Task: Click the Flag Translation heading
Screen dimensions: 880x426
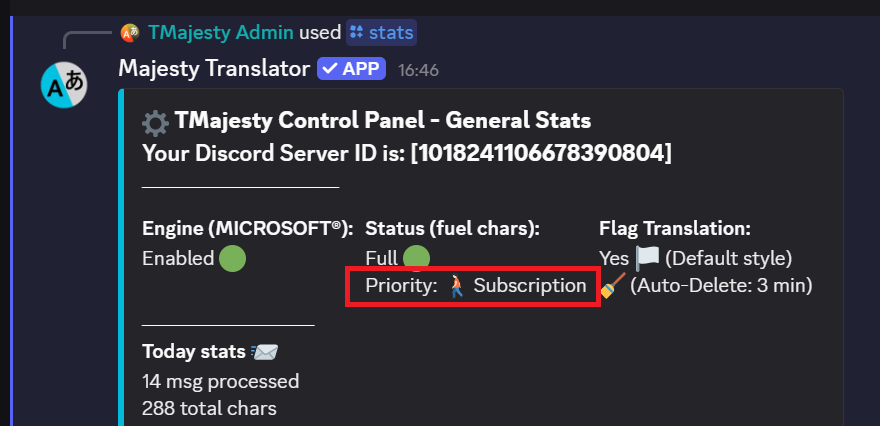Action: pos(675,229)
